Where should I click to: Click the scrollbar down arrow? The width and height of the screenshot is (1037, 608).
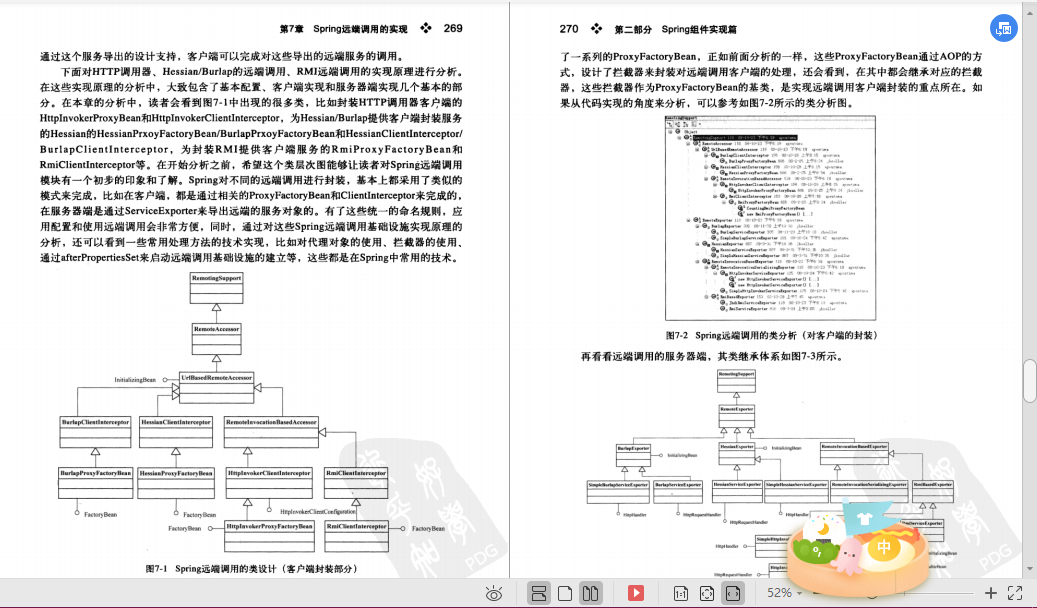[x=1030, y=568]
